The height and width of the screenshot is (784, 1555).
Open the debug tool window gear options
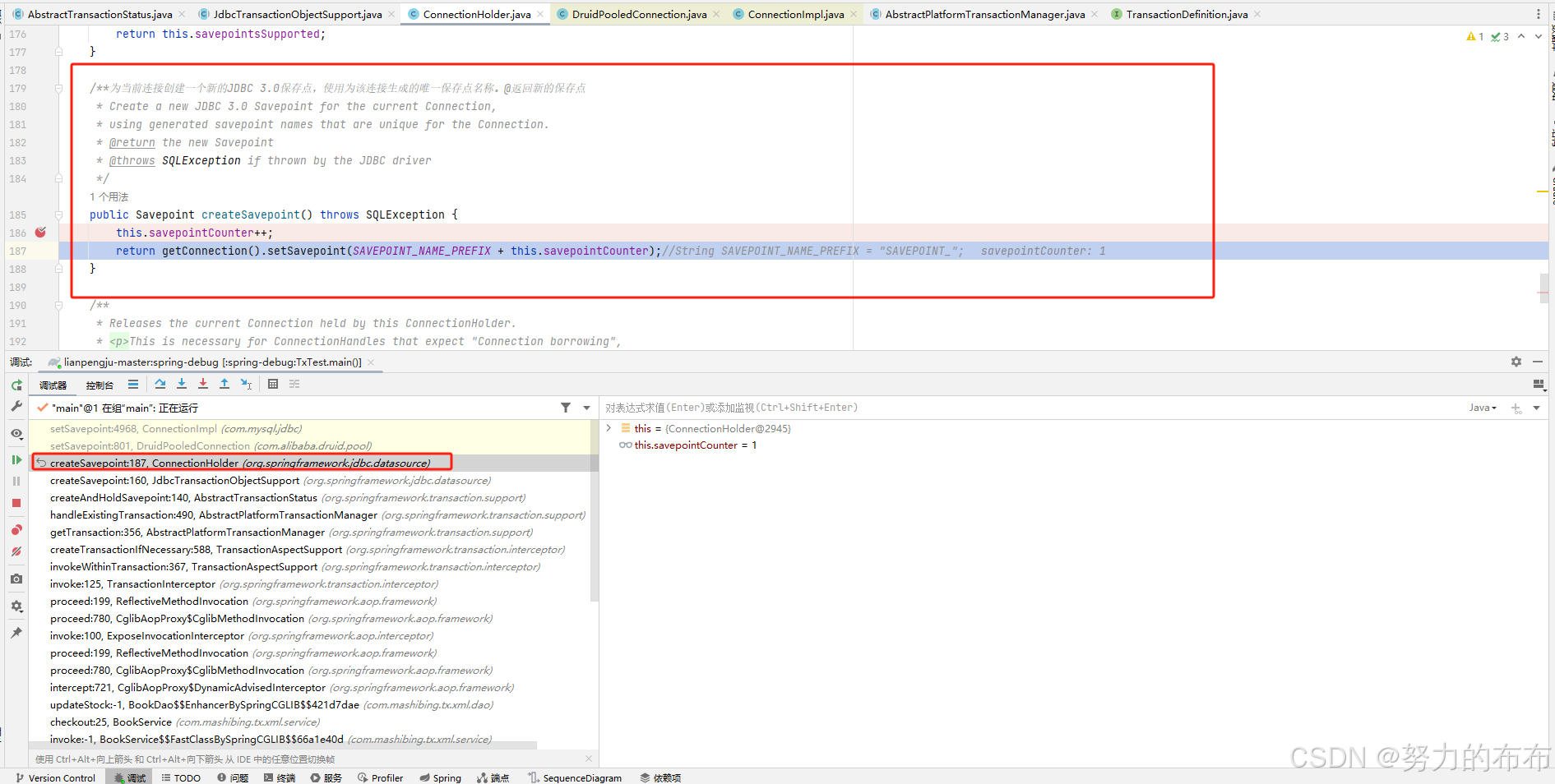click(1516, 362)
